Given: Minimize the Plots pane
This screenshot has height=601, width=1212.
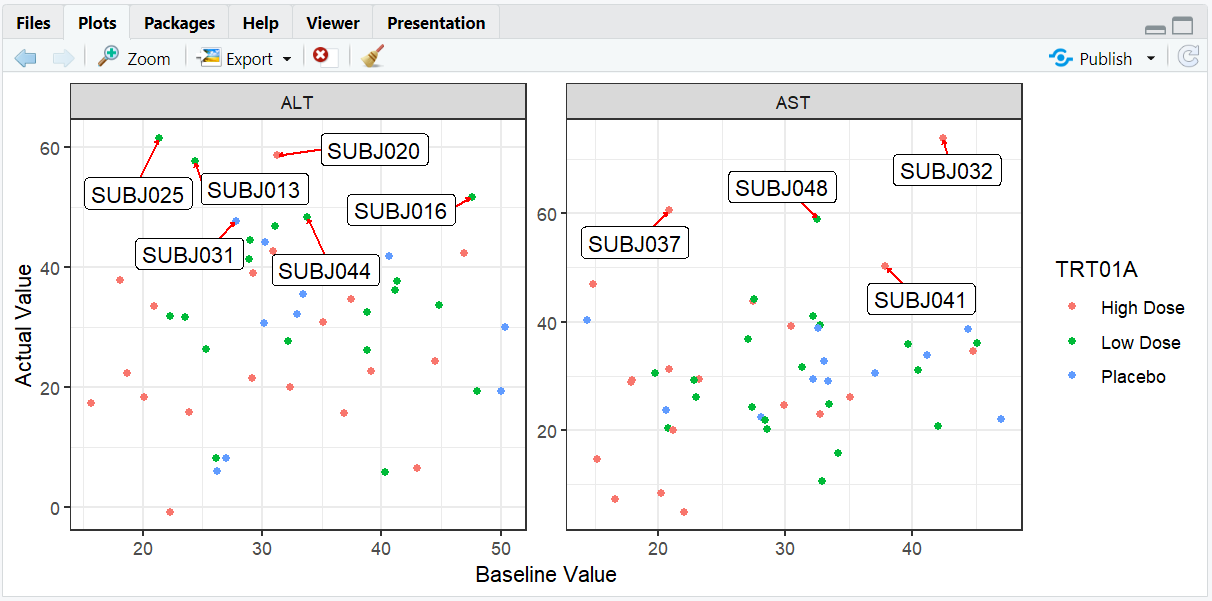Looking at the screenshot, I should tap(1155, 29).
